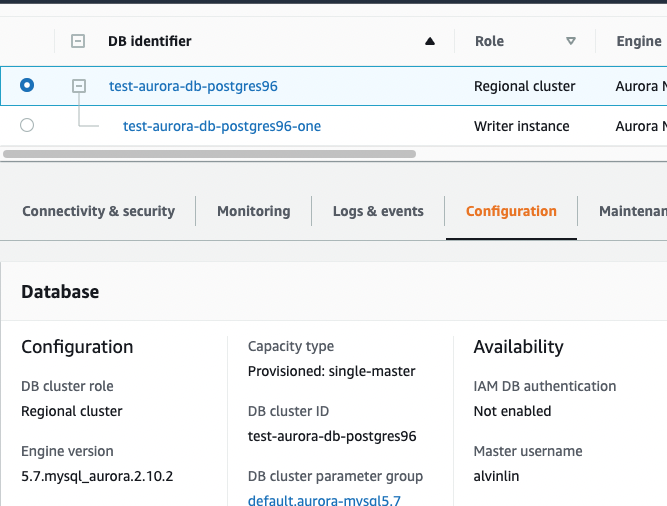Open the test-aurora-db-postgres96 cluster link
Image resolution: width=667 pixels, height=506 pixels.
(x=193, y=86)
